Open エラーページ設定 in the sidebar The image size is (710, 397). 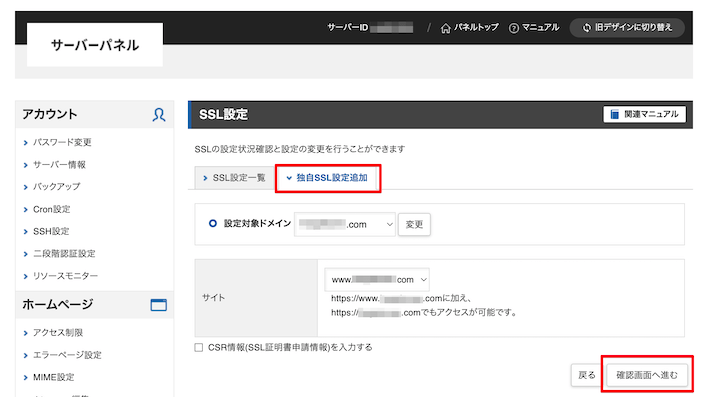tap(67, 355)
